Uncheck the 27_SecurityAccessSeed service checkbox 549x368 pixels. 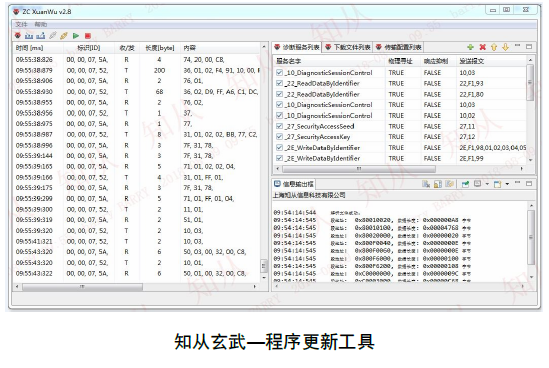(x=279, y=126)
